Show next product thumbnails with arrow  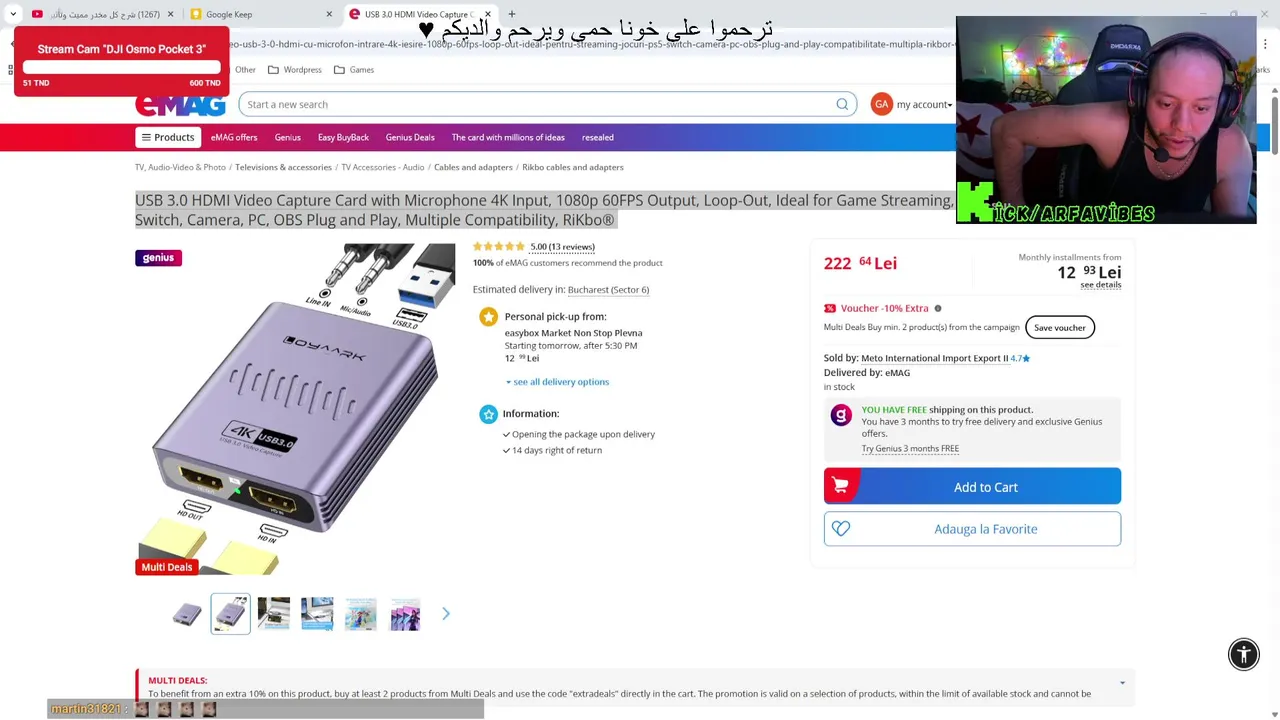[446, 614]
